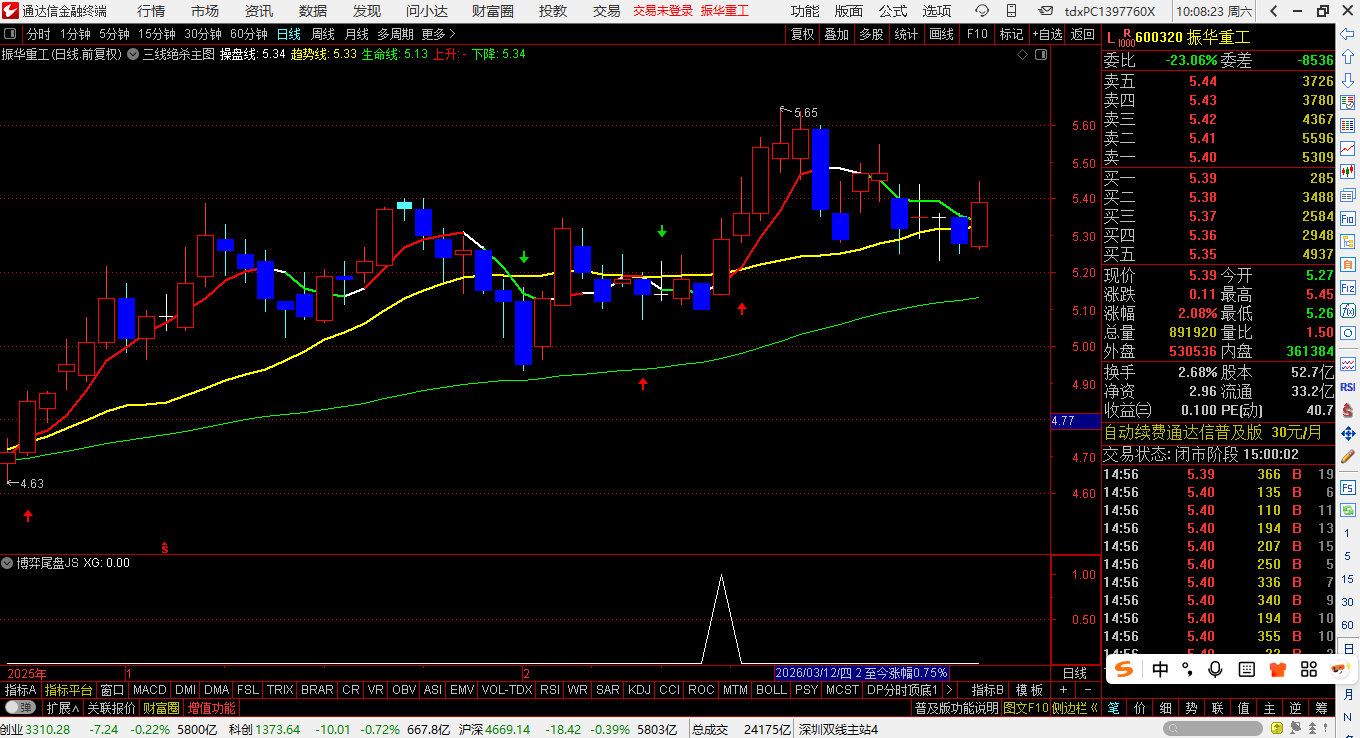Click the back arrow icon in right sidebar
This screenshot has width=1360, height=738.
click(1347, 33)
